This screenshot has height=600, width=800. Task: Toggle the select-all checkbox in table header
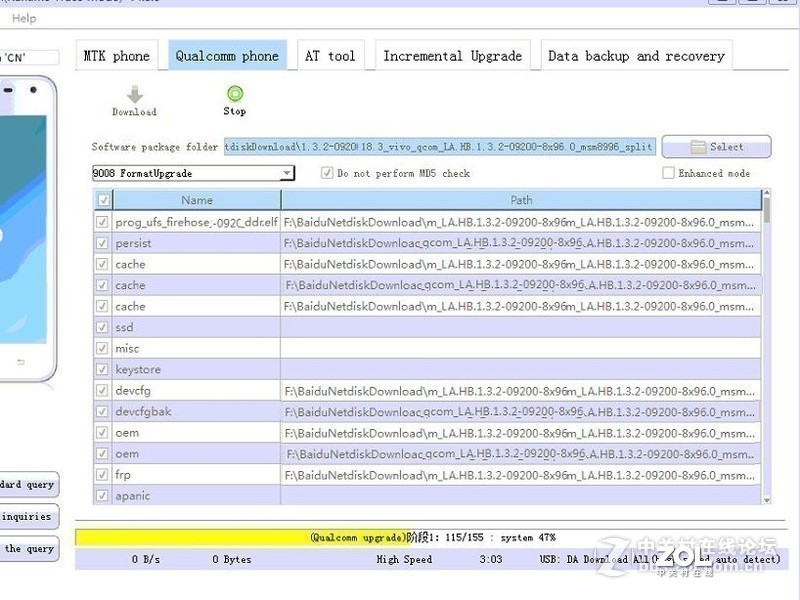point(102,200)
